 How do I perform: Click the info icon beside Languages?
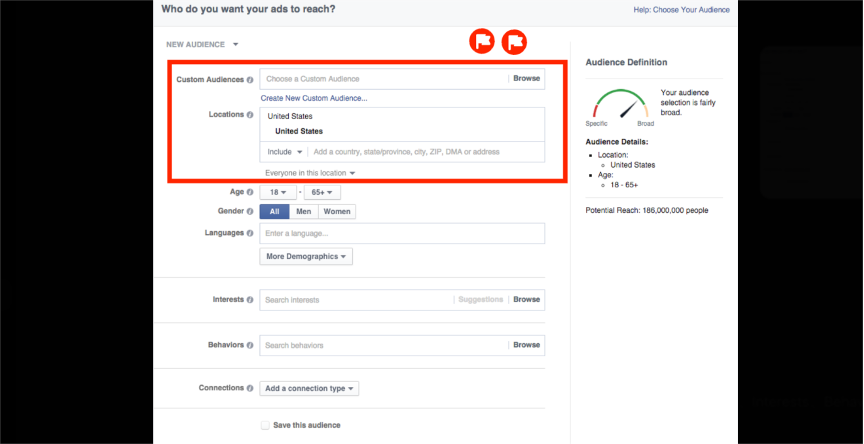pos(250,233)
